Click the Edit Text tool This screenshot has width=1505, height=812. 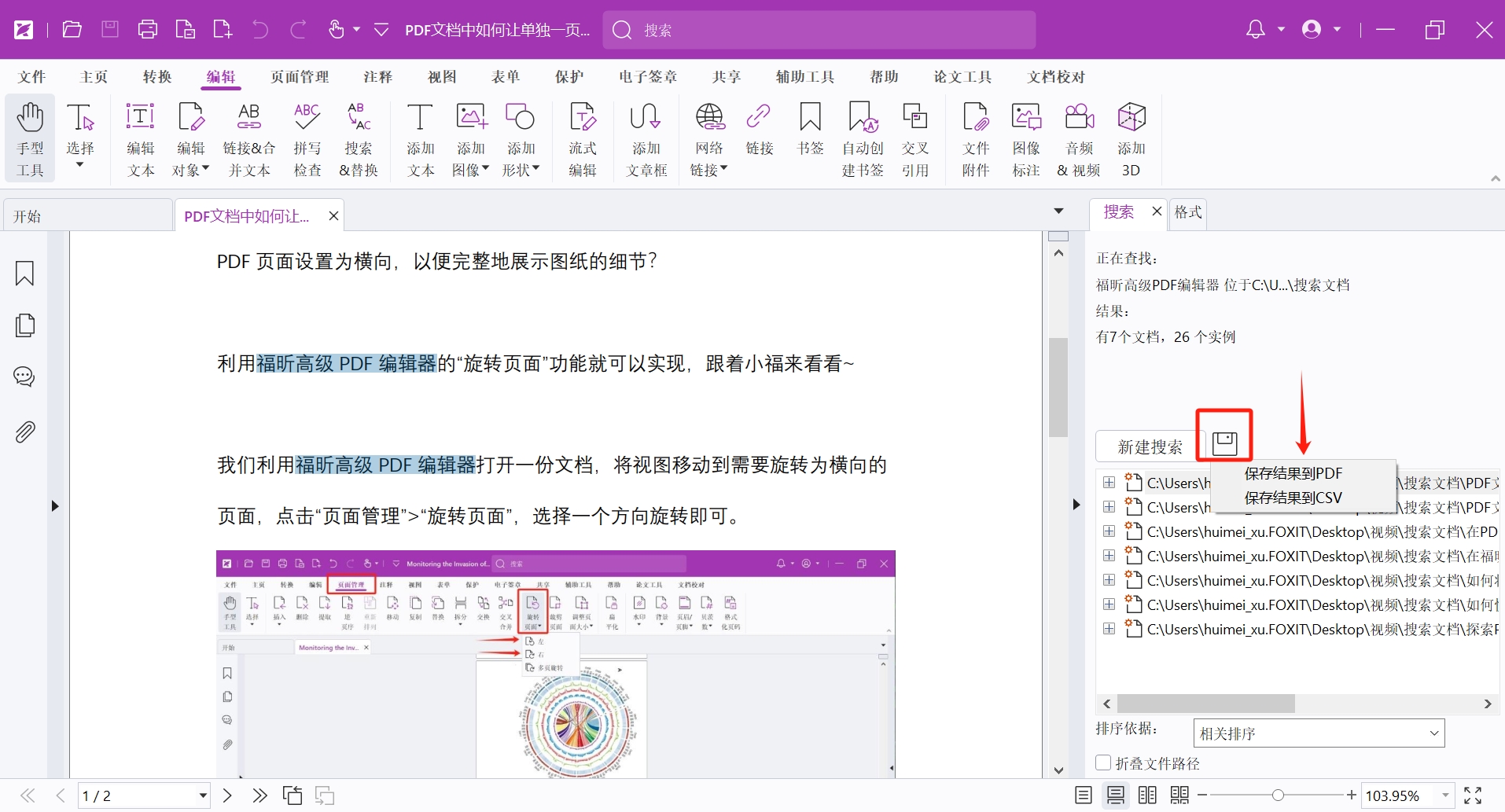pyautogui.click(x=141, y=139)
